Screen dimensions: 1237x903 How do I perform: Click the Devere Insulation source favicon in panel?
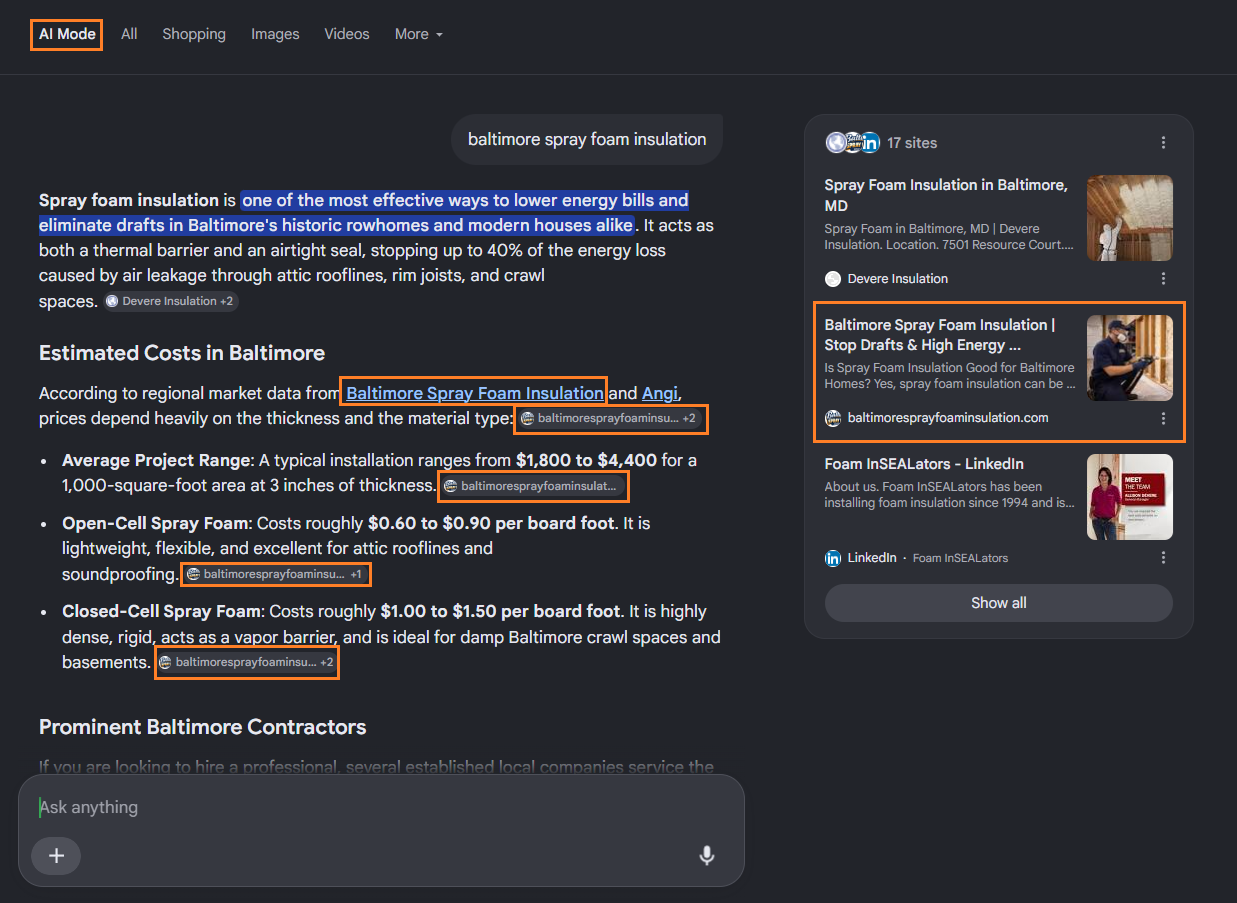tap(832, 279)
